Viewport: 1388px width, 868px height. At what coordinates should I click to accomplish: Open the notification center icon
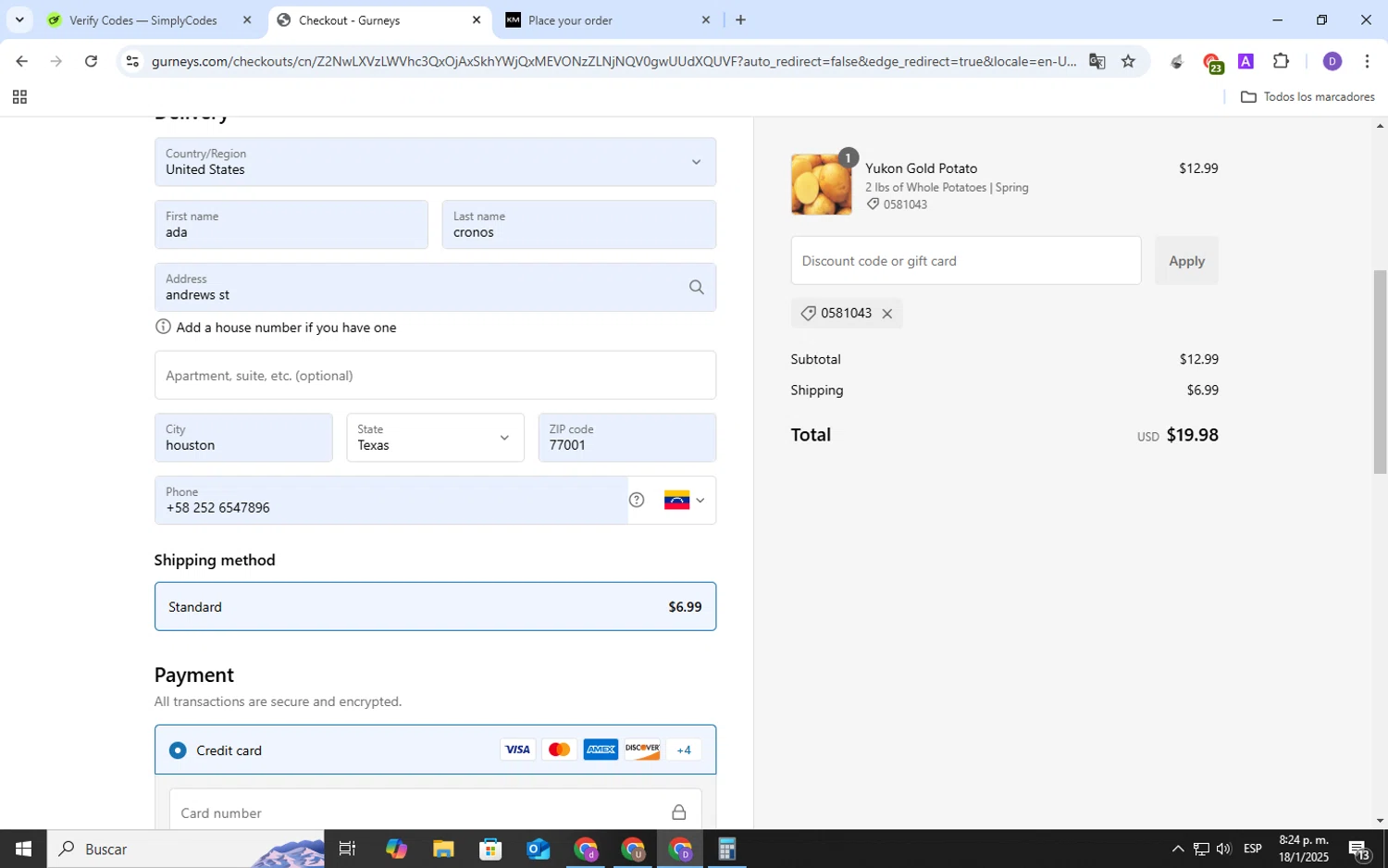tap(1359, 849)
